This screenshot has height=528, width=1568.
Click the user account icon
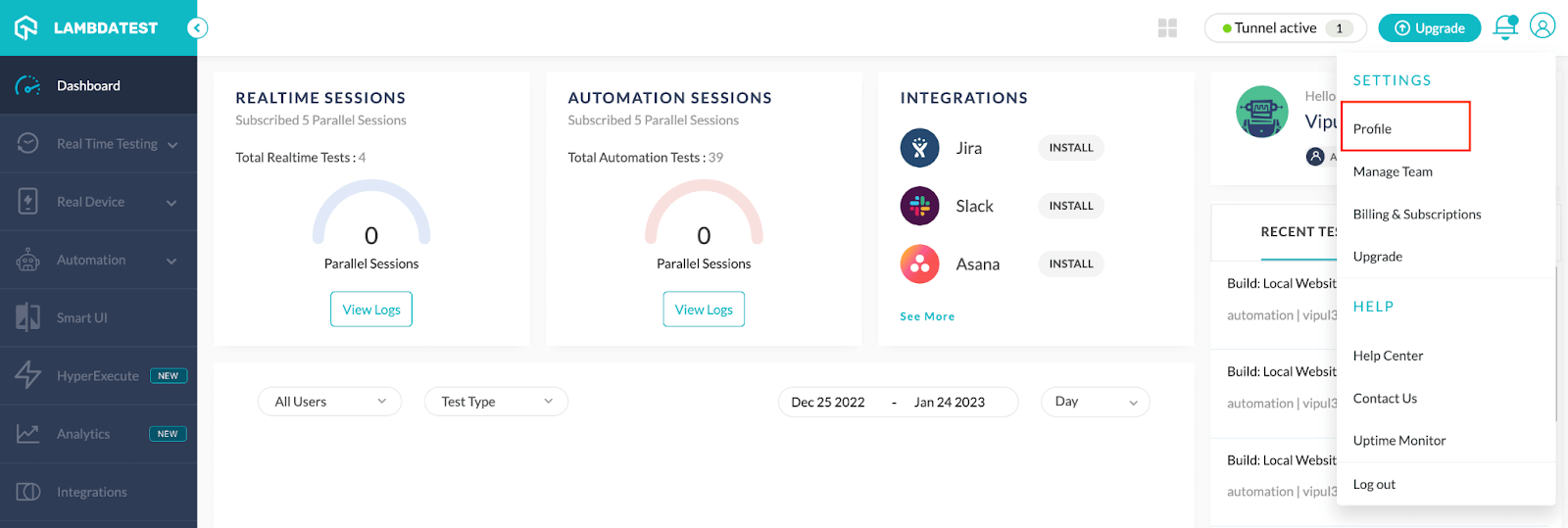(1543, 26)
